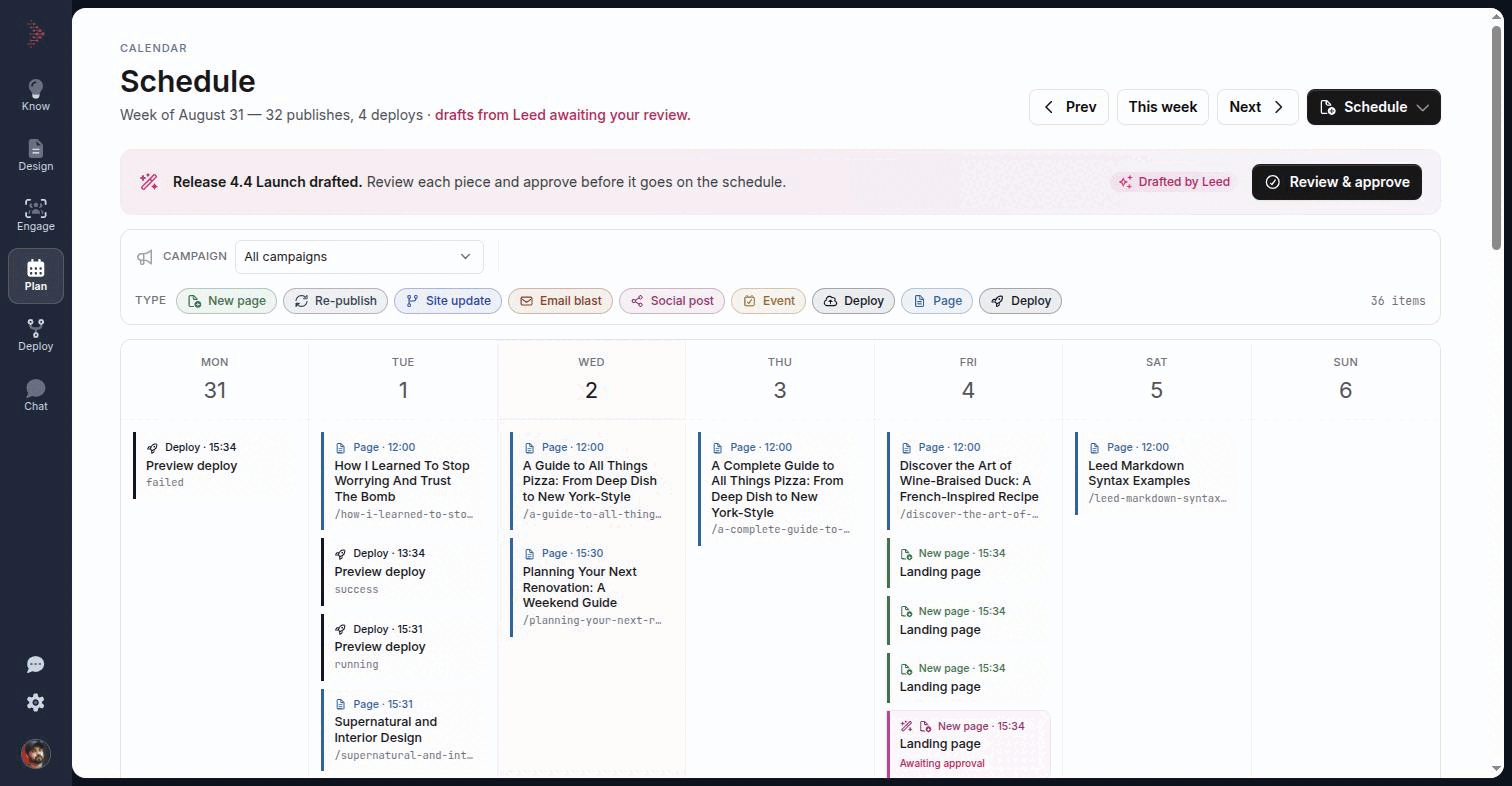The height and width of the screenshot is (786, 1512).
Task: Click the magic wand icon in launch banner
Action: coord(149,182)
